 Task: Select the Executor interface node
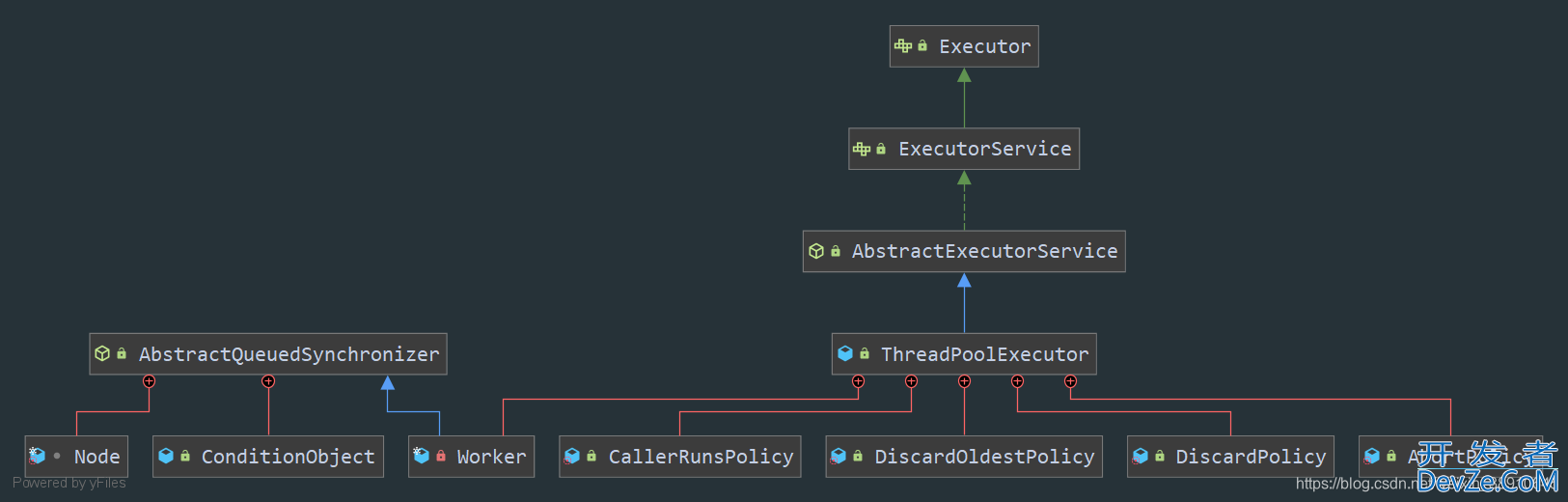click(964, 46)
